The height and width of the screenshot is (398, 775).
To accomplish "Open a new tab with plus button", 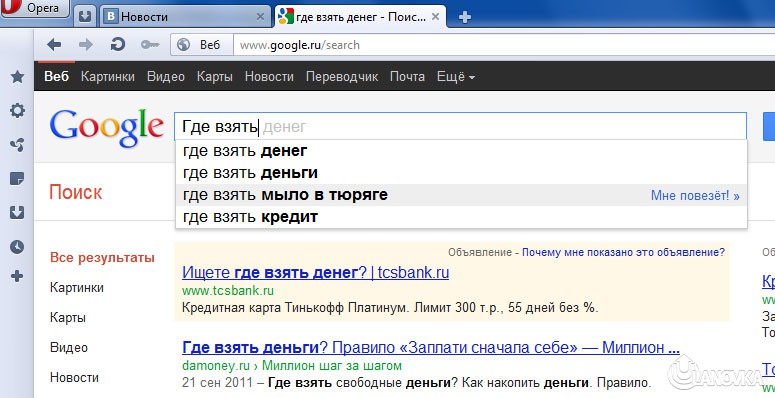I will tap(465, 17).
